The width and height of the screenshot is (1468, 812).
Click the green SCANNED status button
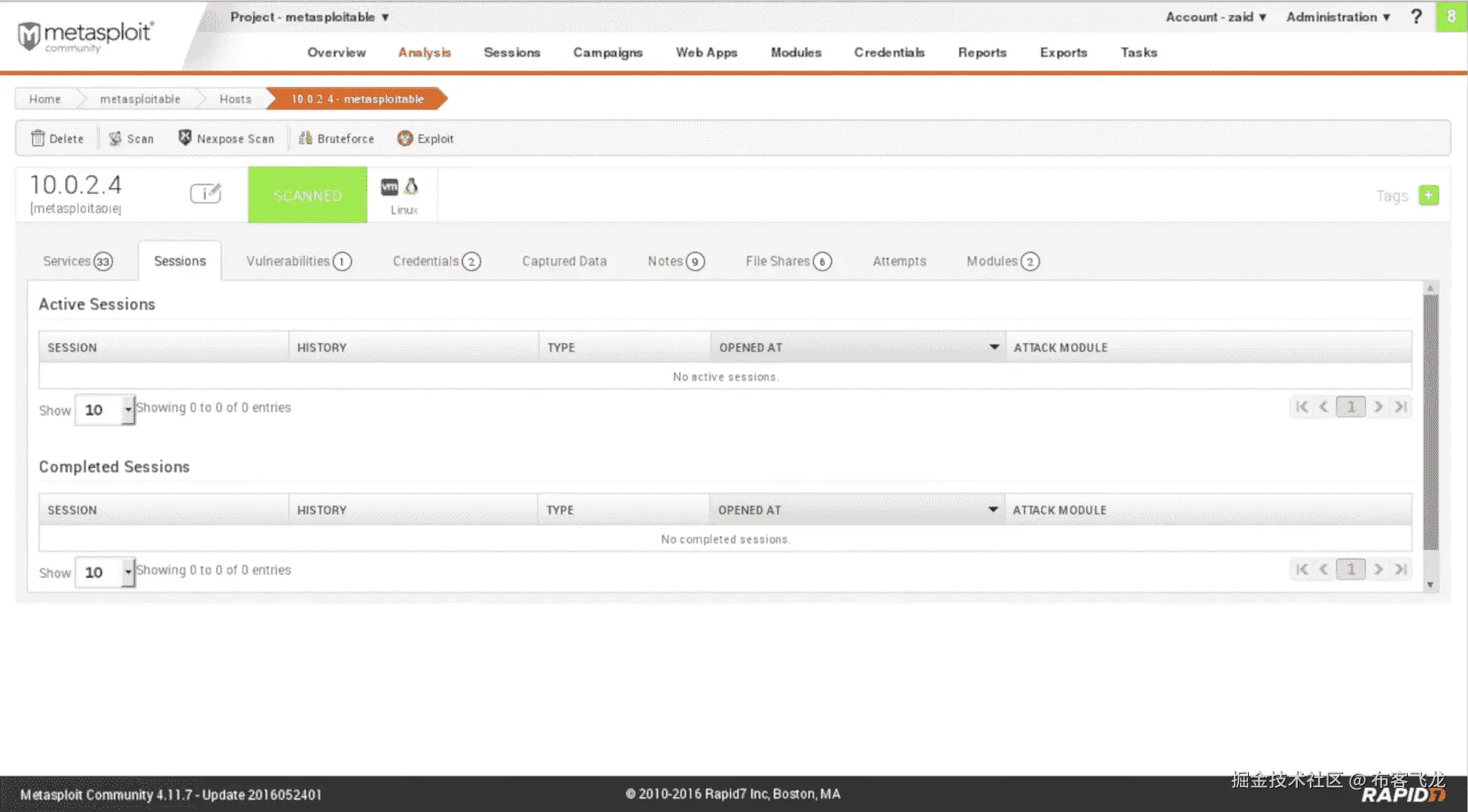pyautogui.click(x=308, y=195)
